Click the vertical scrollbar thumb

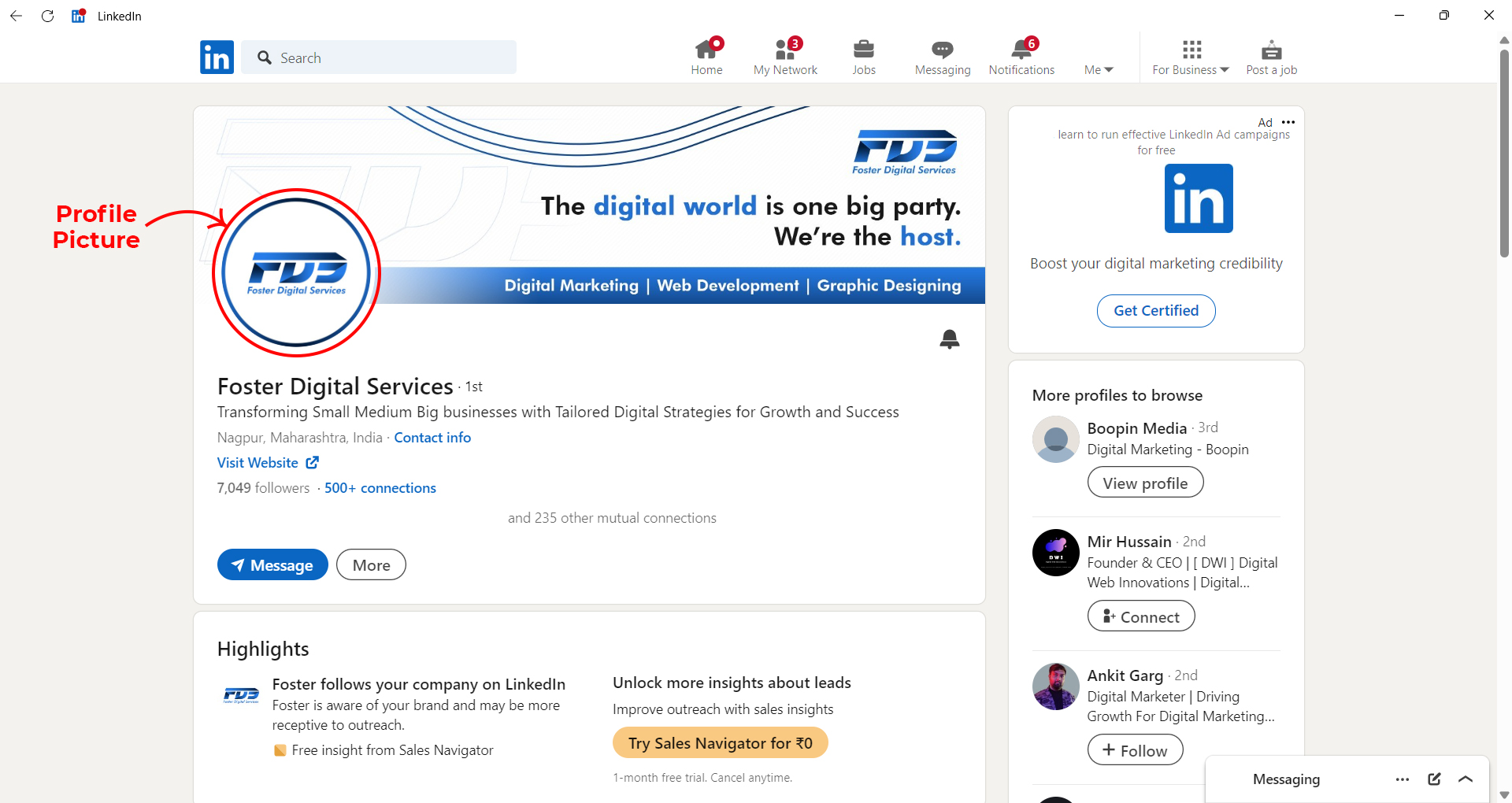point(1504,154)
